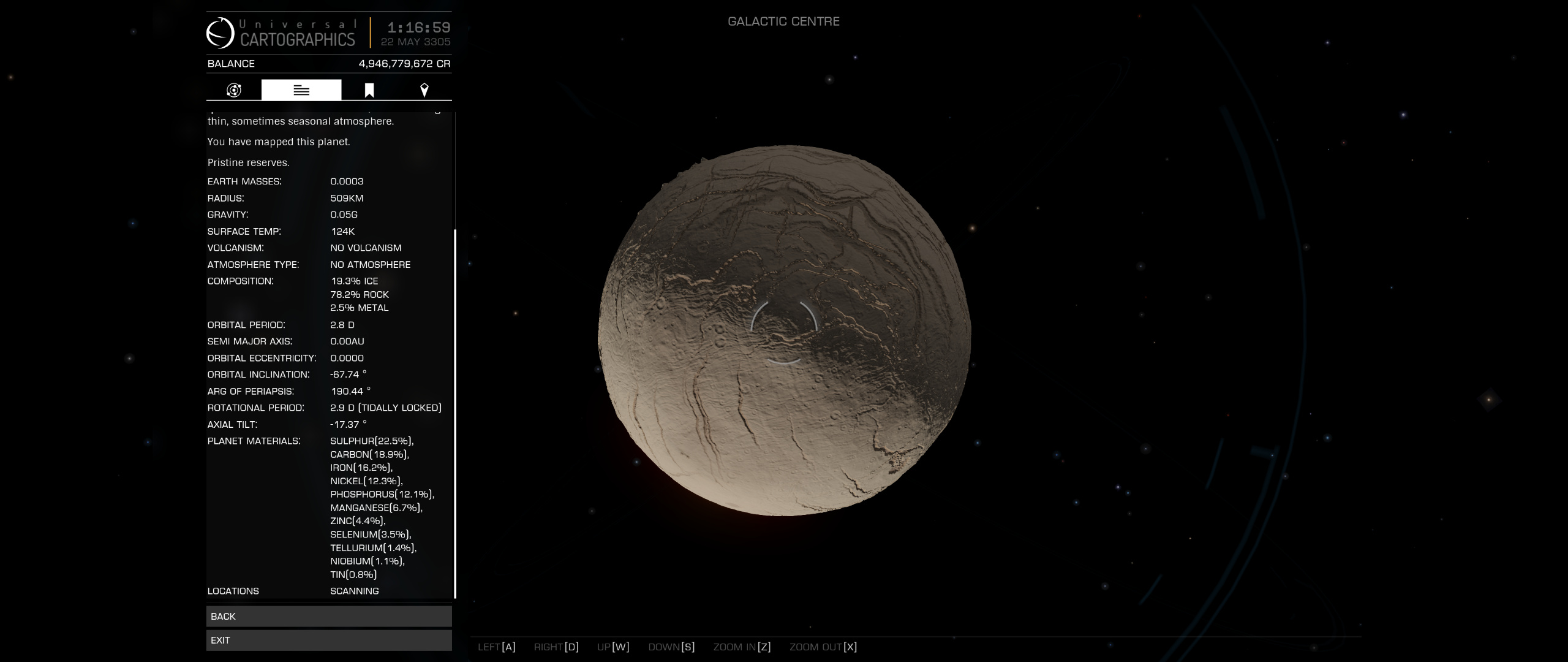Open the location pin tab icon

coord(424,90)
